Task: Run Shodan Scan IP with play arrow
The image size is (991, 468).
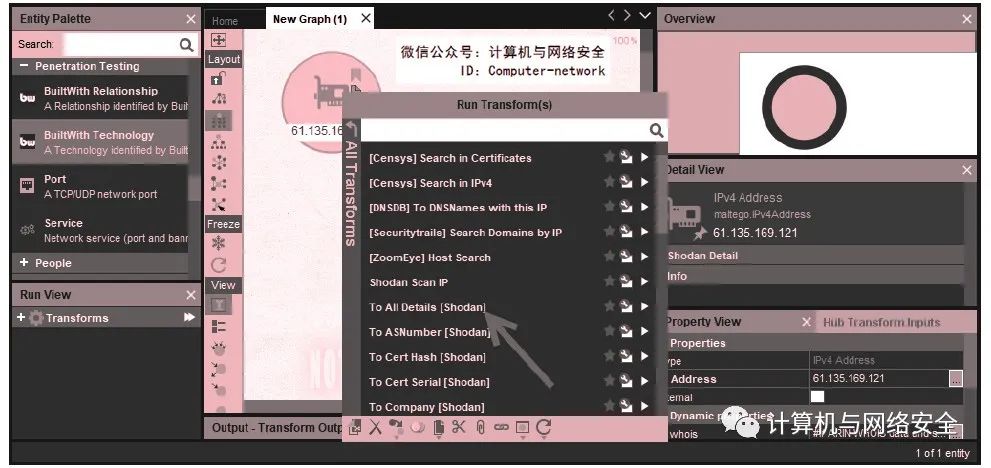Action: [645, 281]
